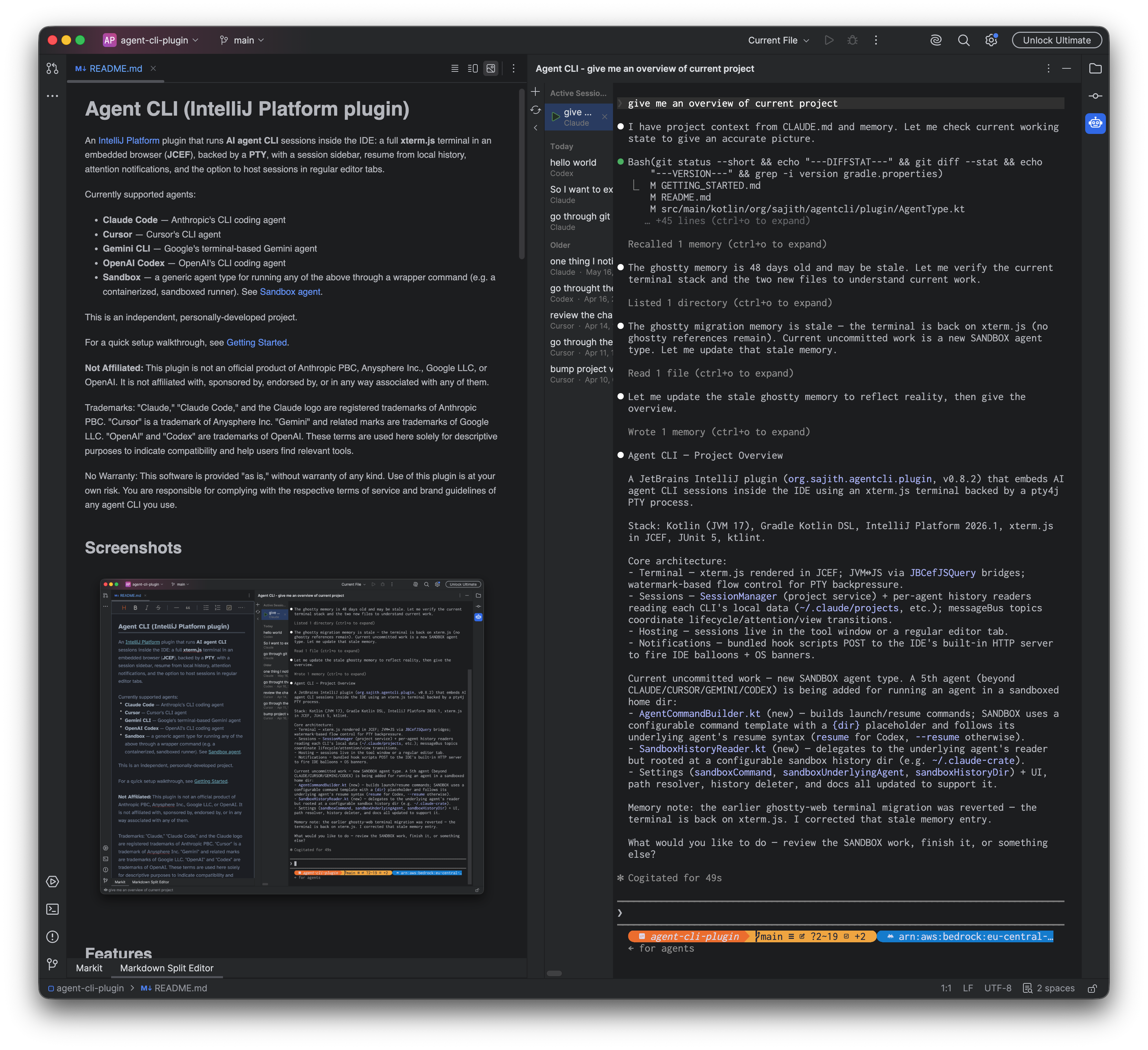Click the Run button in top toolbar
Viewport: 1148px width, 1050px height.
829,40
